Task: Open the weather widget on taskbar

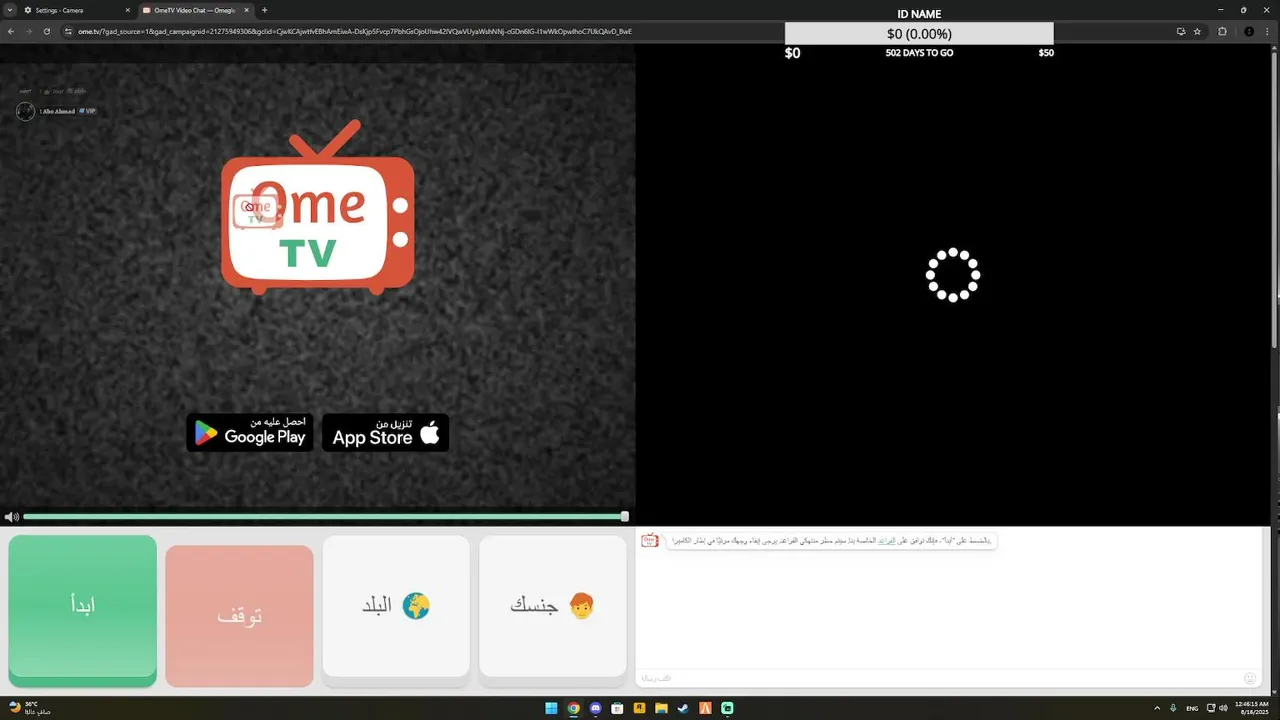Action: tap(30, 708)
